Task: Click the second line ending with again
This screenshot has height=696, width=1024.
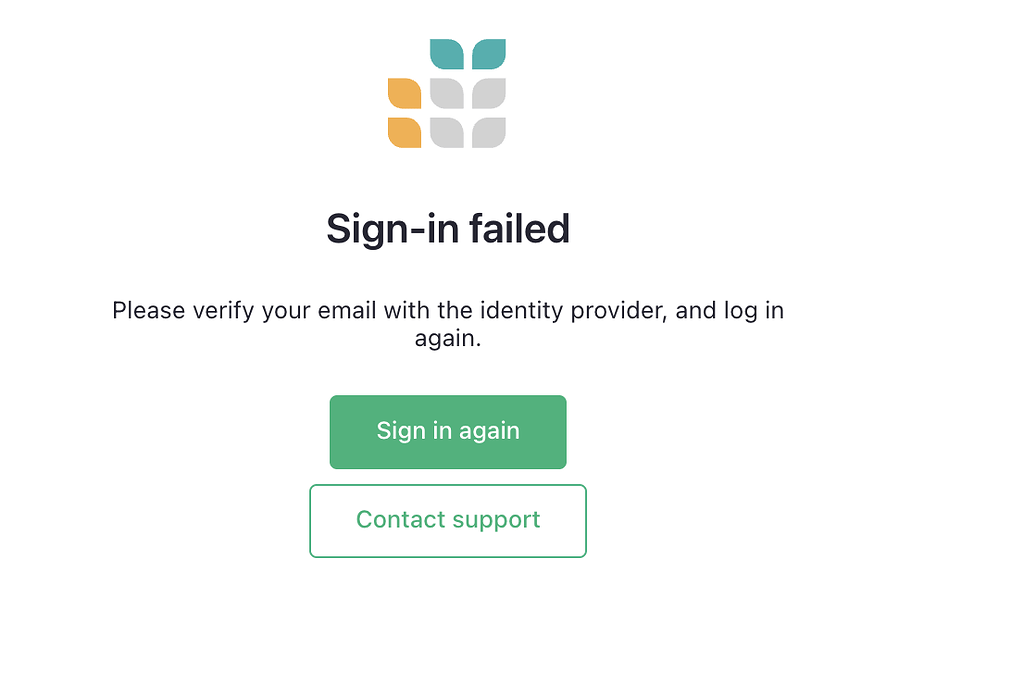Action: coord(448,338)
